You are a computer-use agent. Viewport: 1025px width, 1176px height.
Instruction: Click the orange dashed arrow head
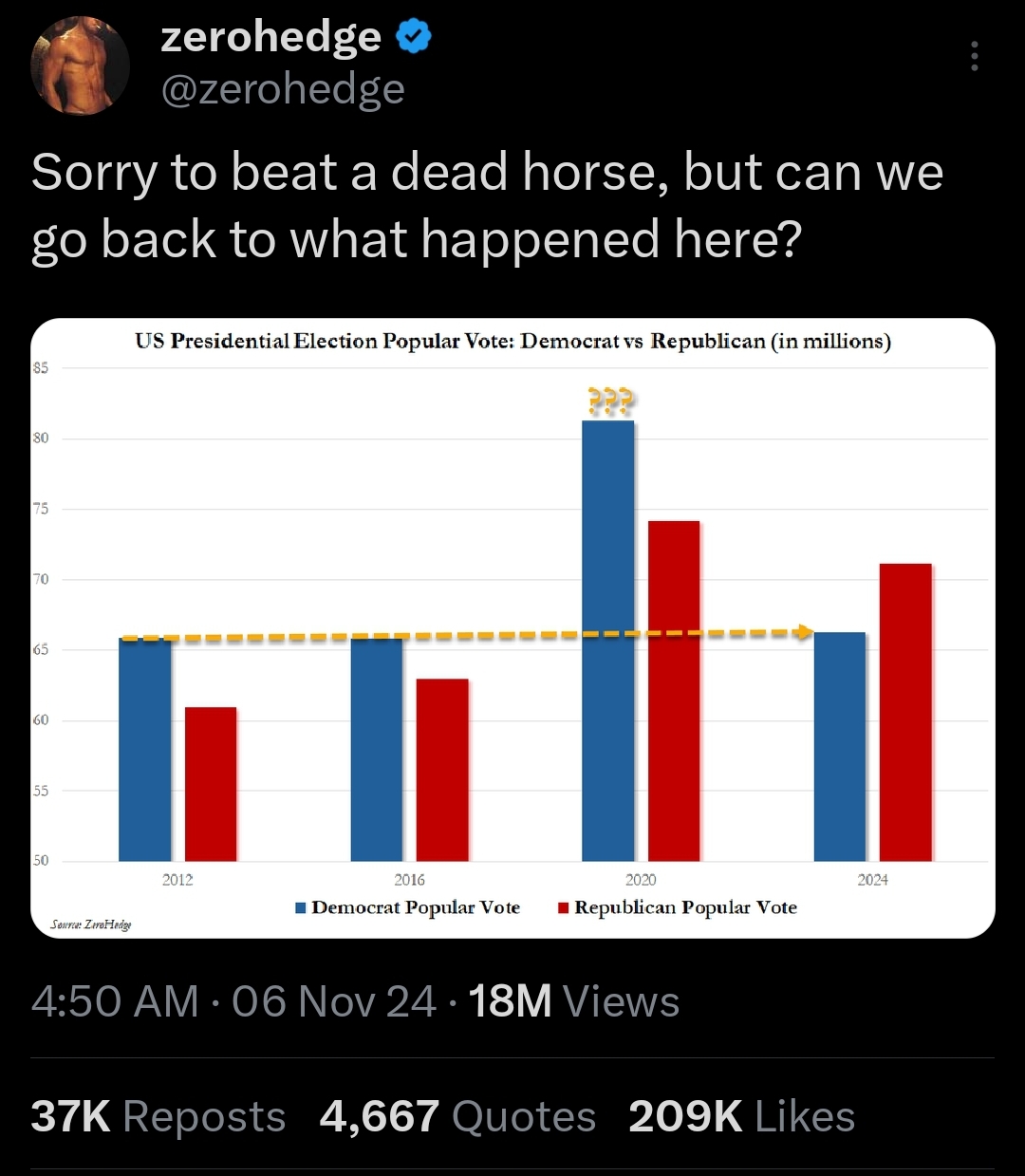pyautogui.click(x=804, y=632)
